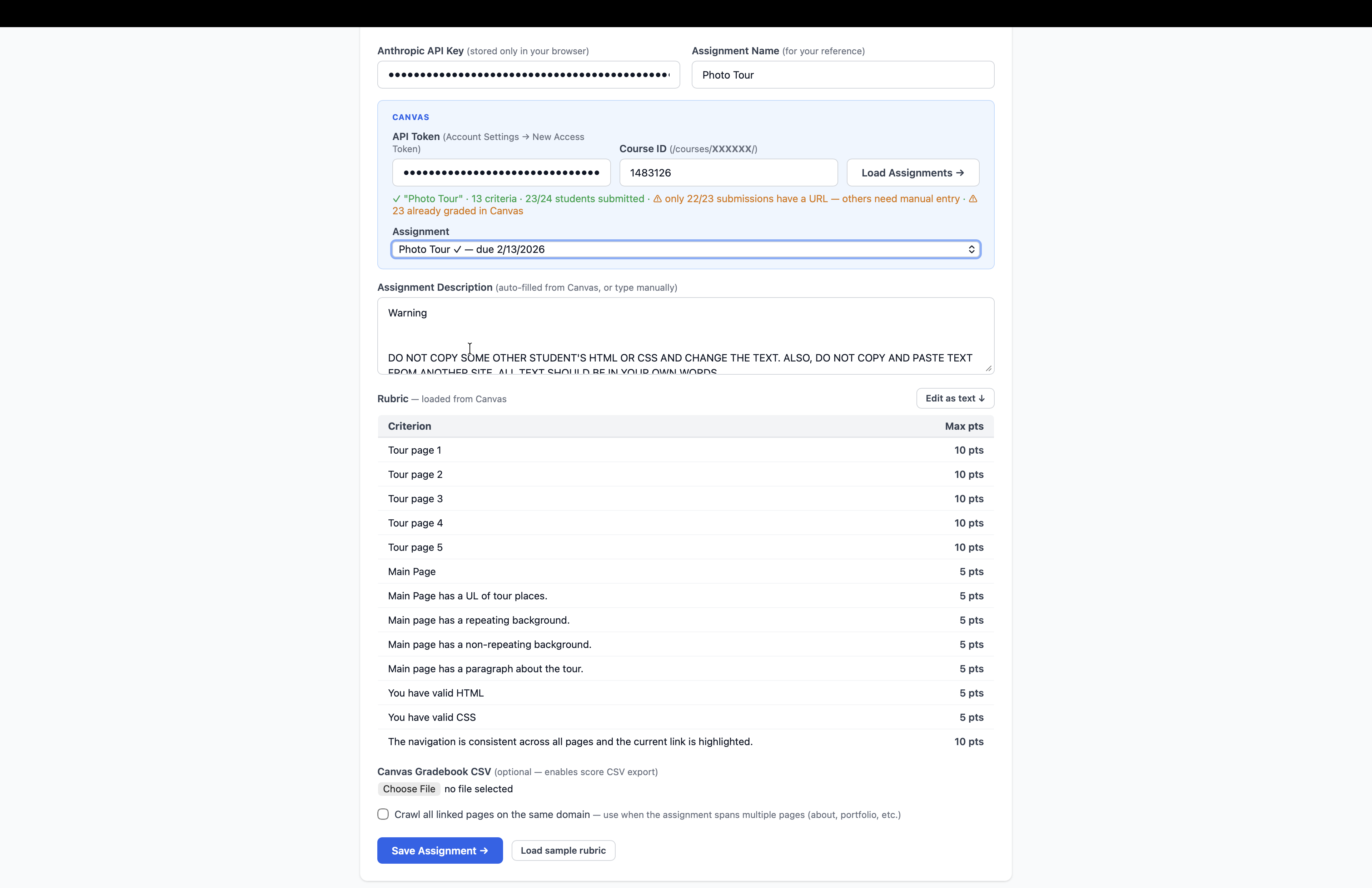Click inside Assignment Description textarea
This screenshot has height=888, width=1372.
(x=685, y=336)
